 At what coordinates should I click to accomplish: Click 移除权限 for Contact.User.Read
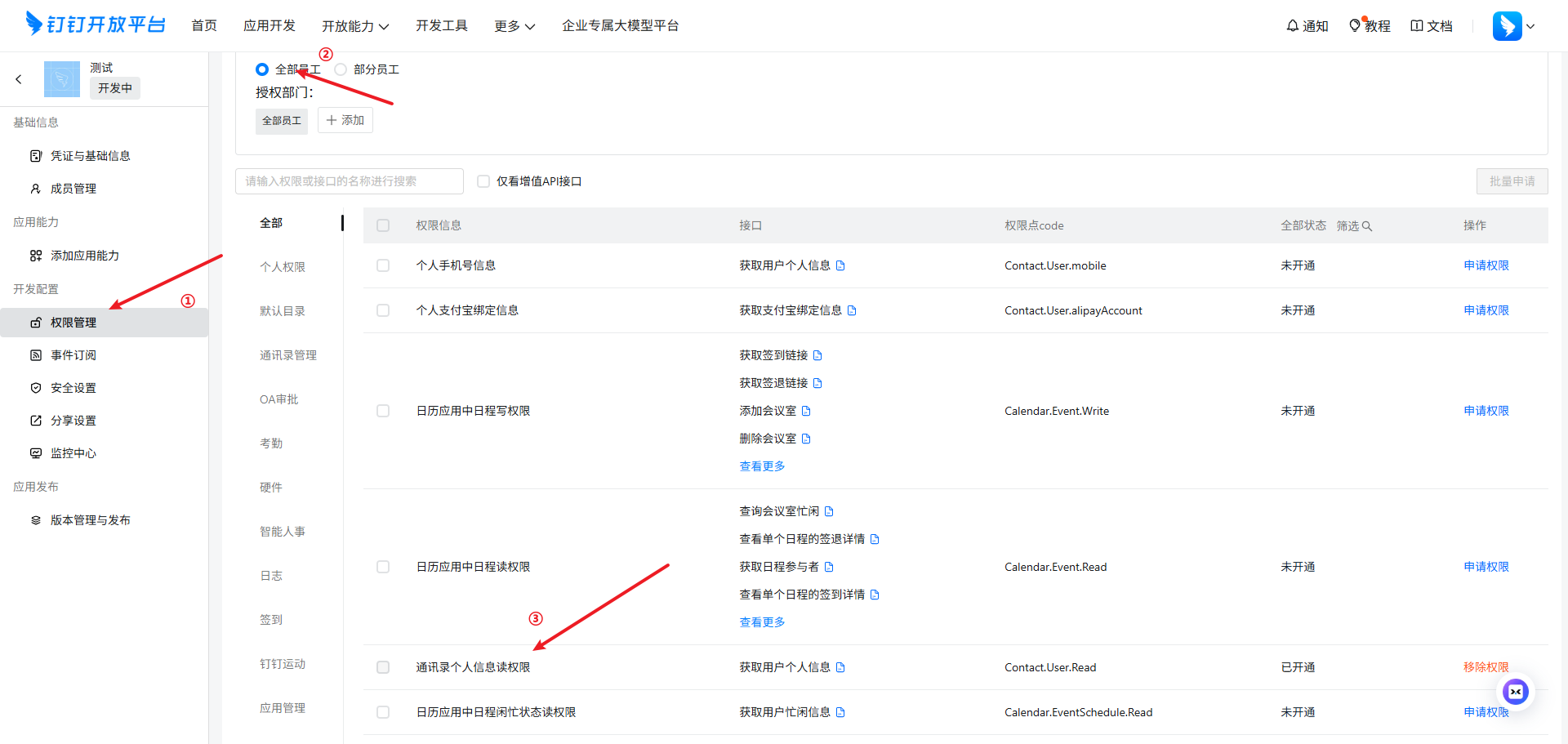tap(1486, 667)
